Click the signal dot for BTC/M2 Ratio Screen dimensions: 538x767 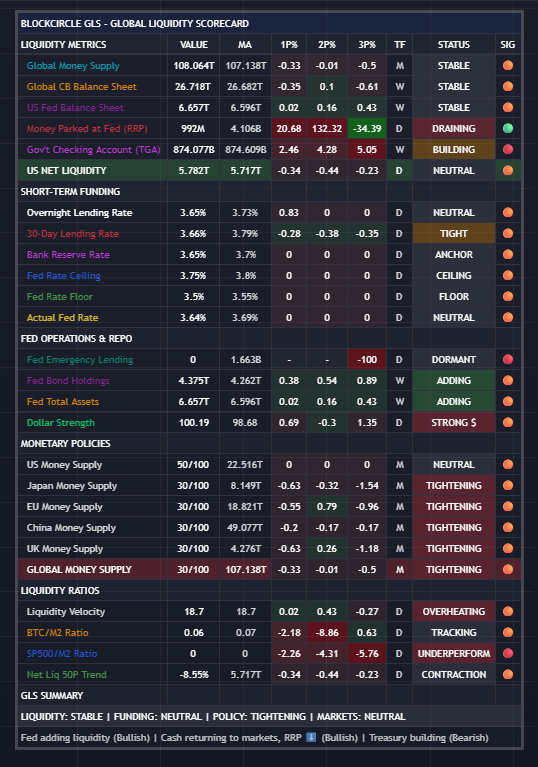[x=508, y=632]
